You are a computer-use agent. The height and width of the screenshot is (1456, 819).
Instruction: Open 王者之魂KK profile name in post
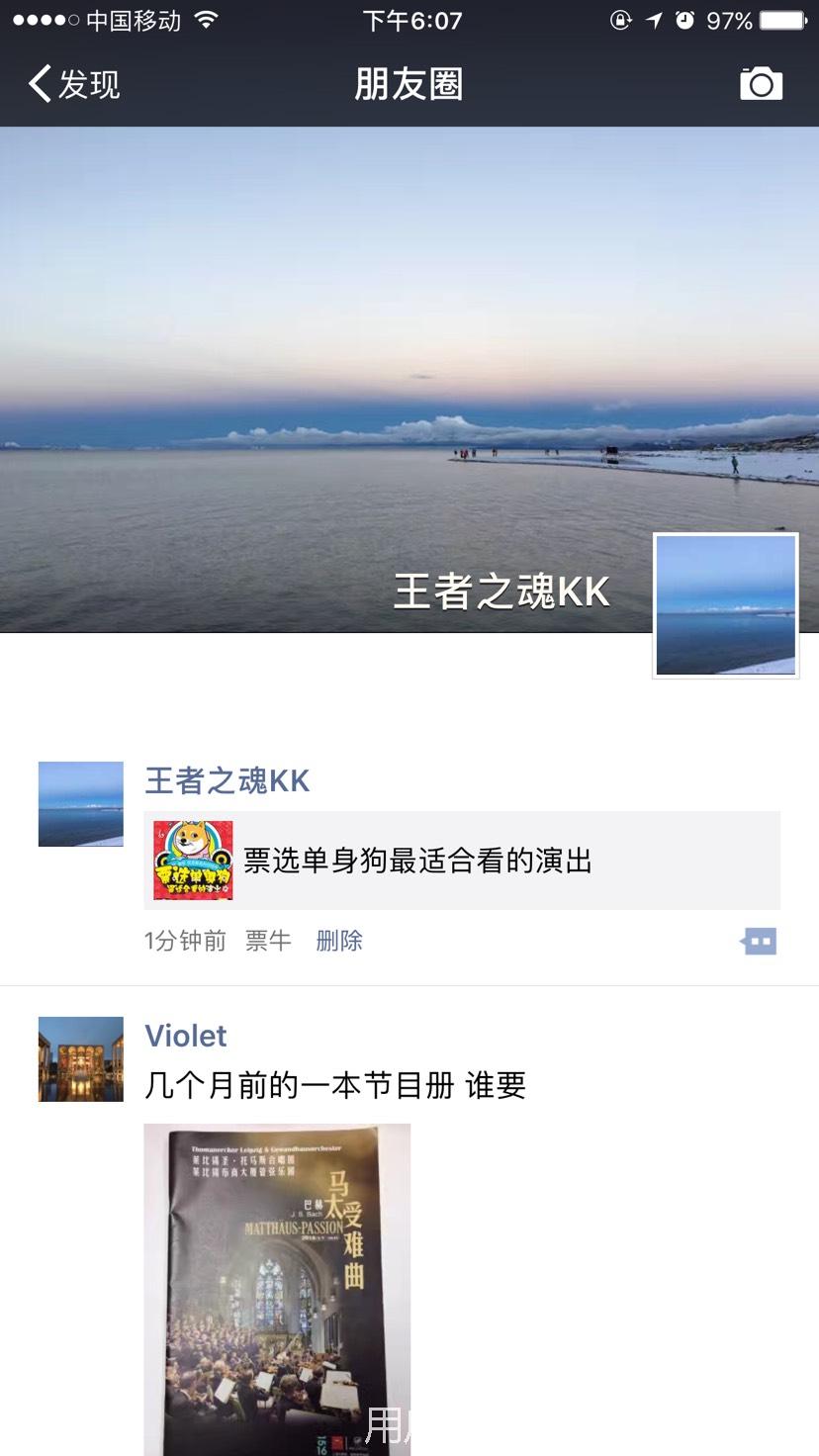point(227,781)
